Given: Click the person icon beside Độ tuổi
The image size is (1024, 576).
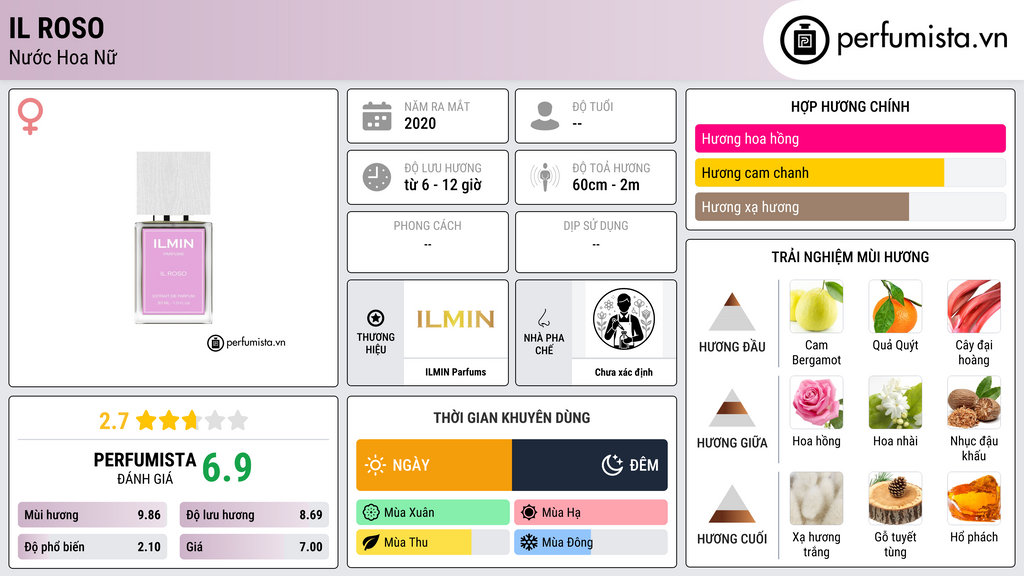Looking at the screenshot, I should pyautogui.click(x=545, y=116).
